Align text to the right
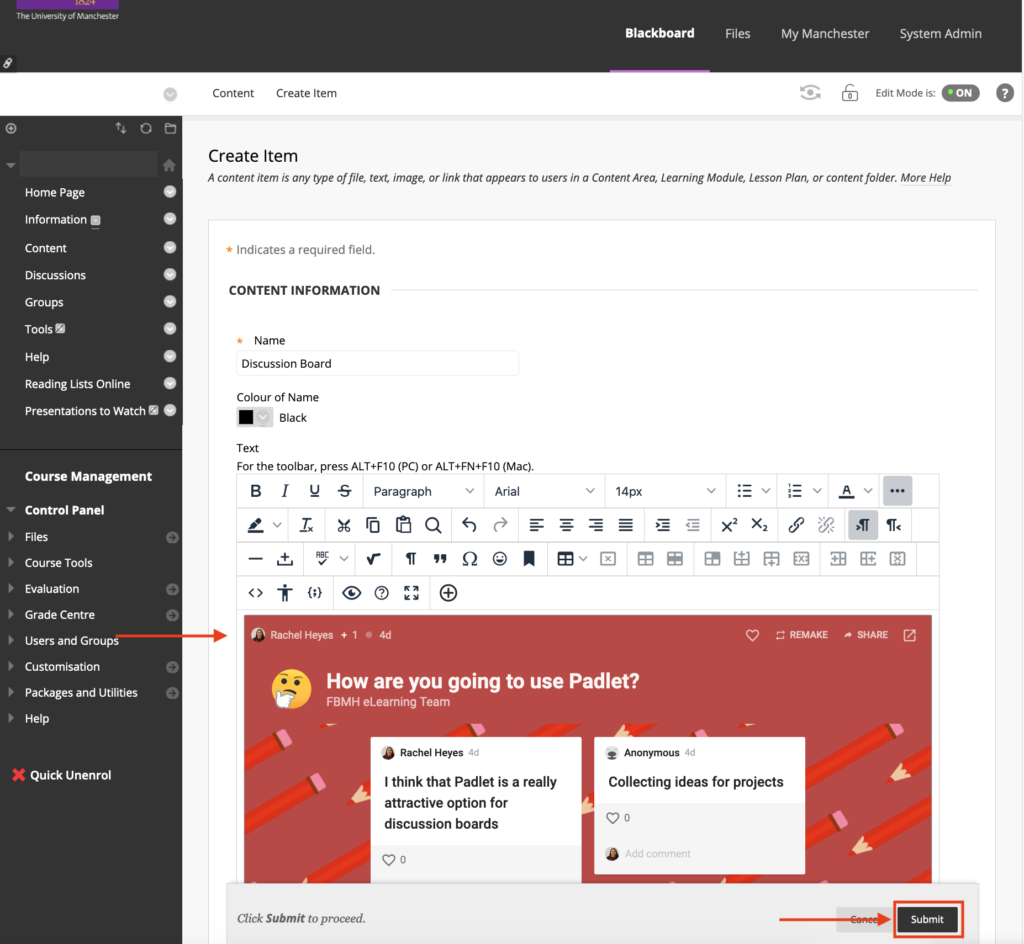 click(x=596, y=525)
